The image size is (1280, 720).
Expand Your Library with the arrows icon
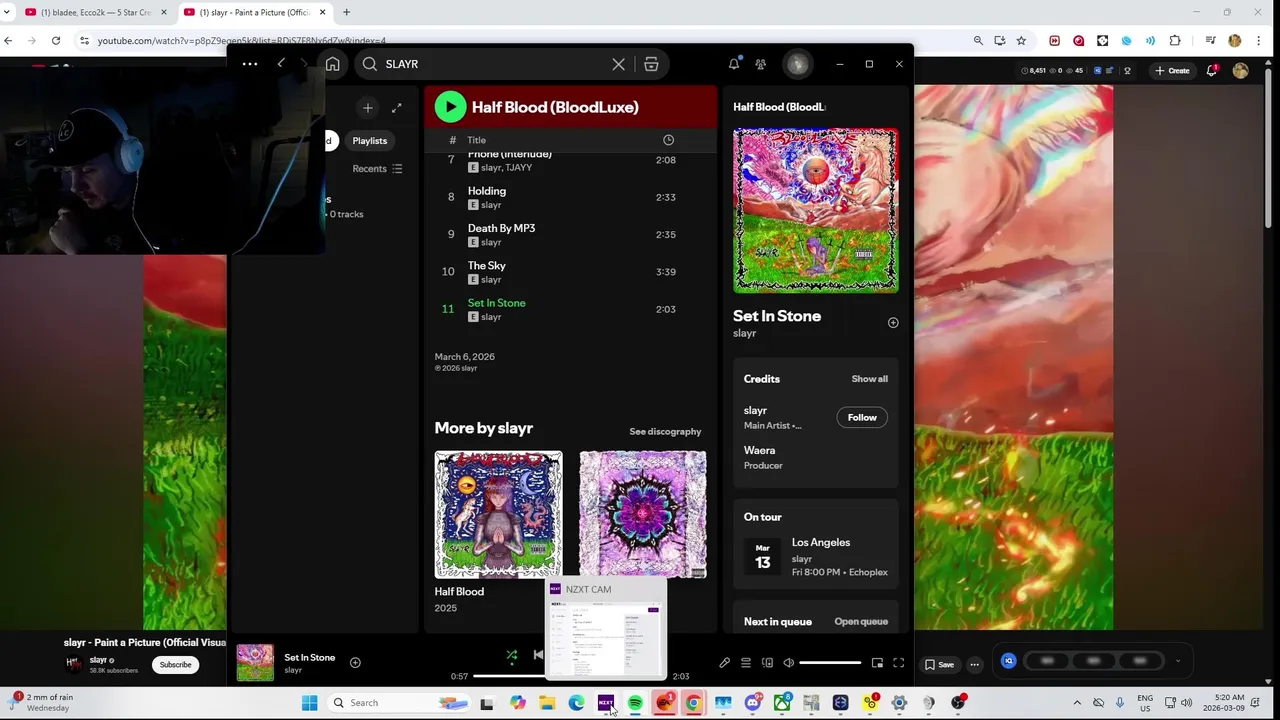pos(396,108)
